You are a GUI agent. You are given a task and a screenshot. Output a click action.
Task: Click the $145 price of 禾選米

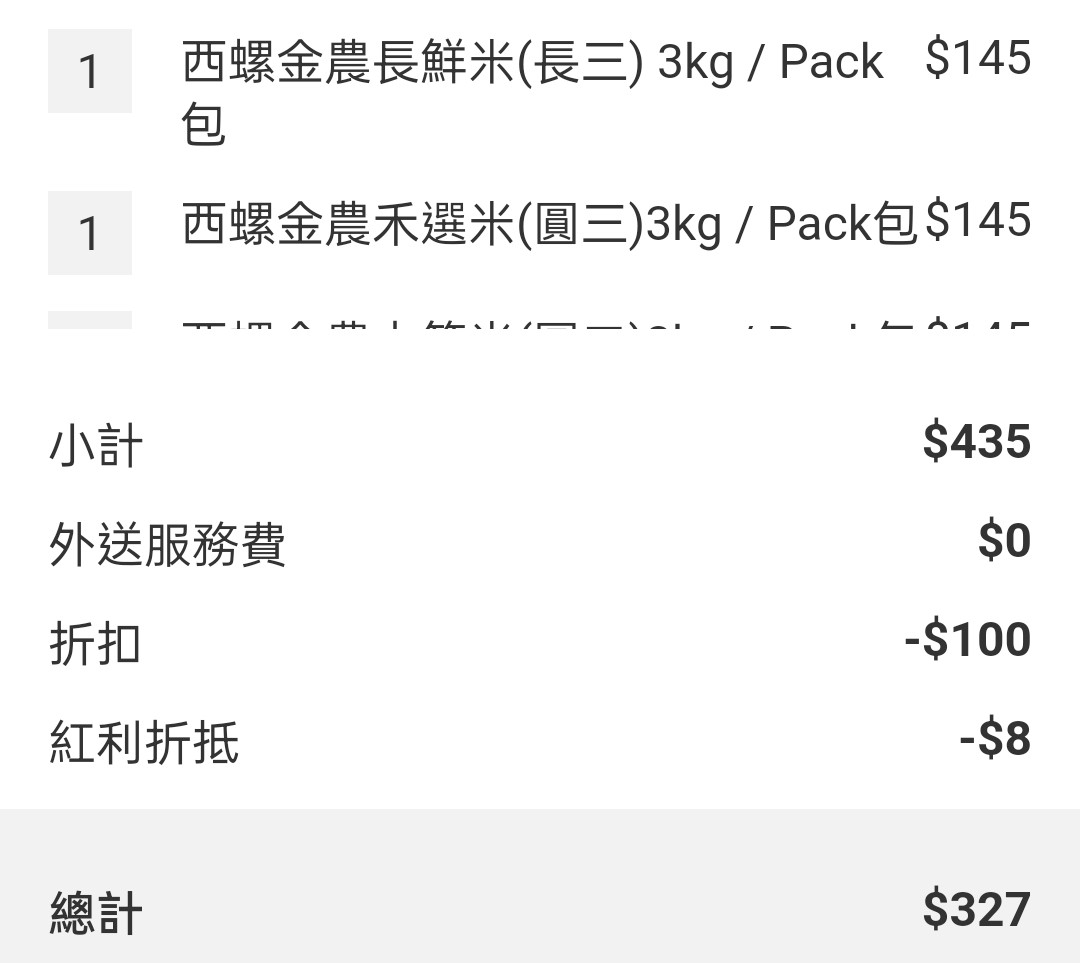point(977,220)
